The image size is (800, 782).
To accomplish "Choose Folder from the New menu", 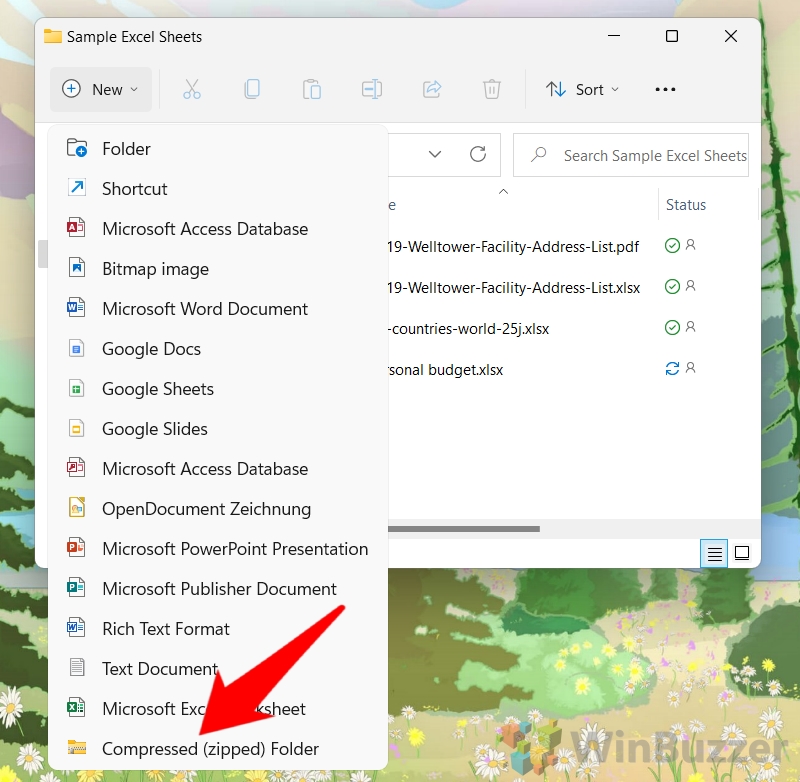I will [218, 149].
